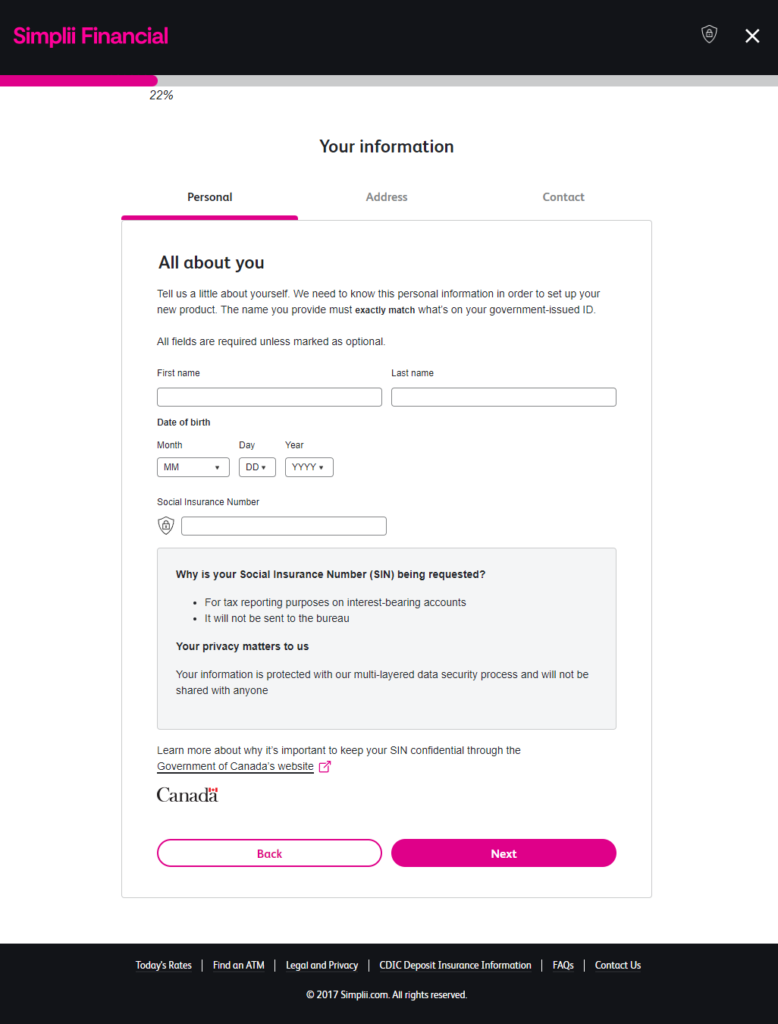Image resolution: width=778 pixels, height=1024 pixels.
Task: Click the Canada wordmark logo
Action: [x=187, y=795]
